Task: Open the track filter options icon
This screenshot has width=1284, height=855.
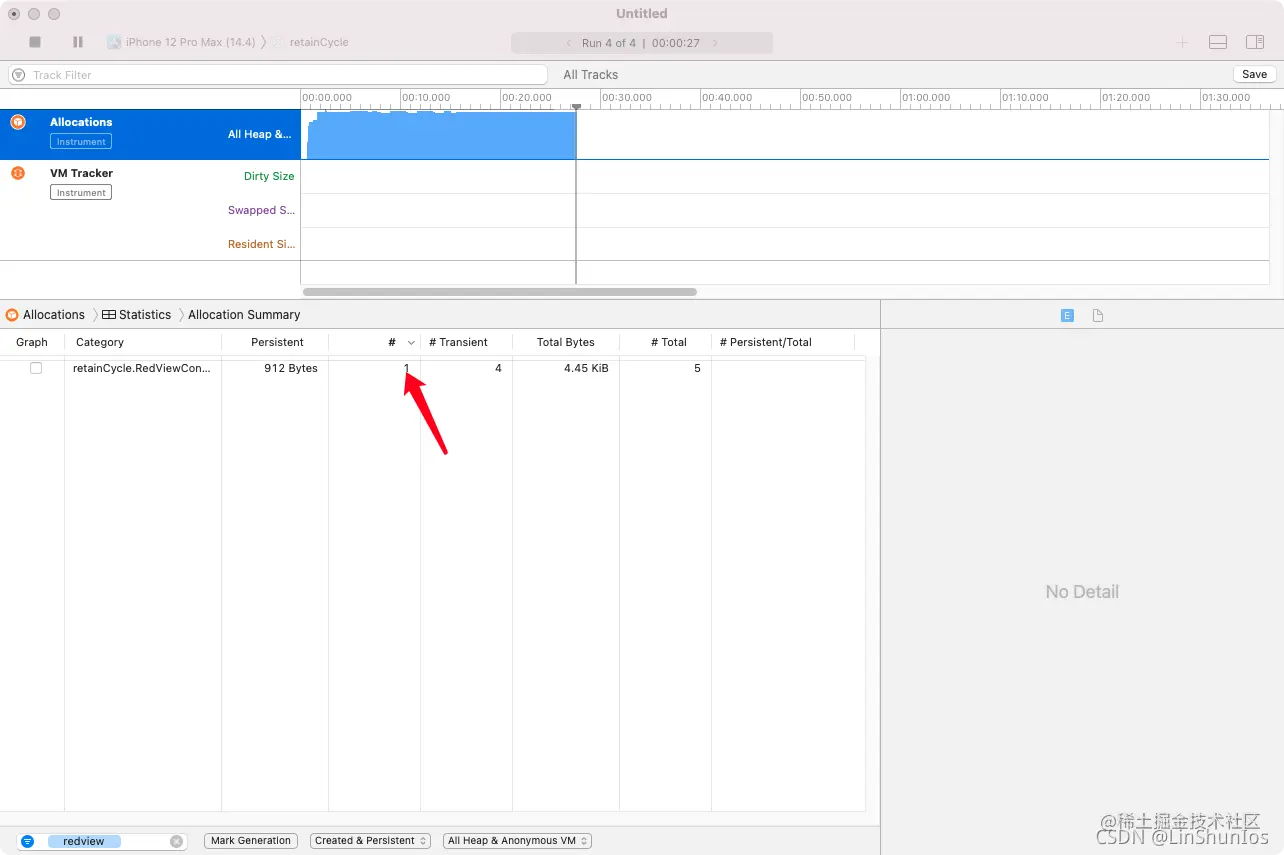Action: point(19,74)
